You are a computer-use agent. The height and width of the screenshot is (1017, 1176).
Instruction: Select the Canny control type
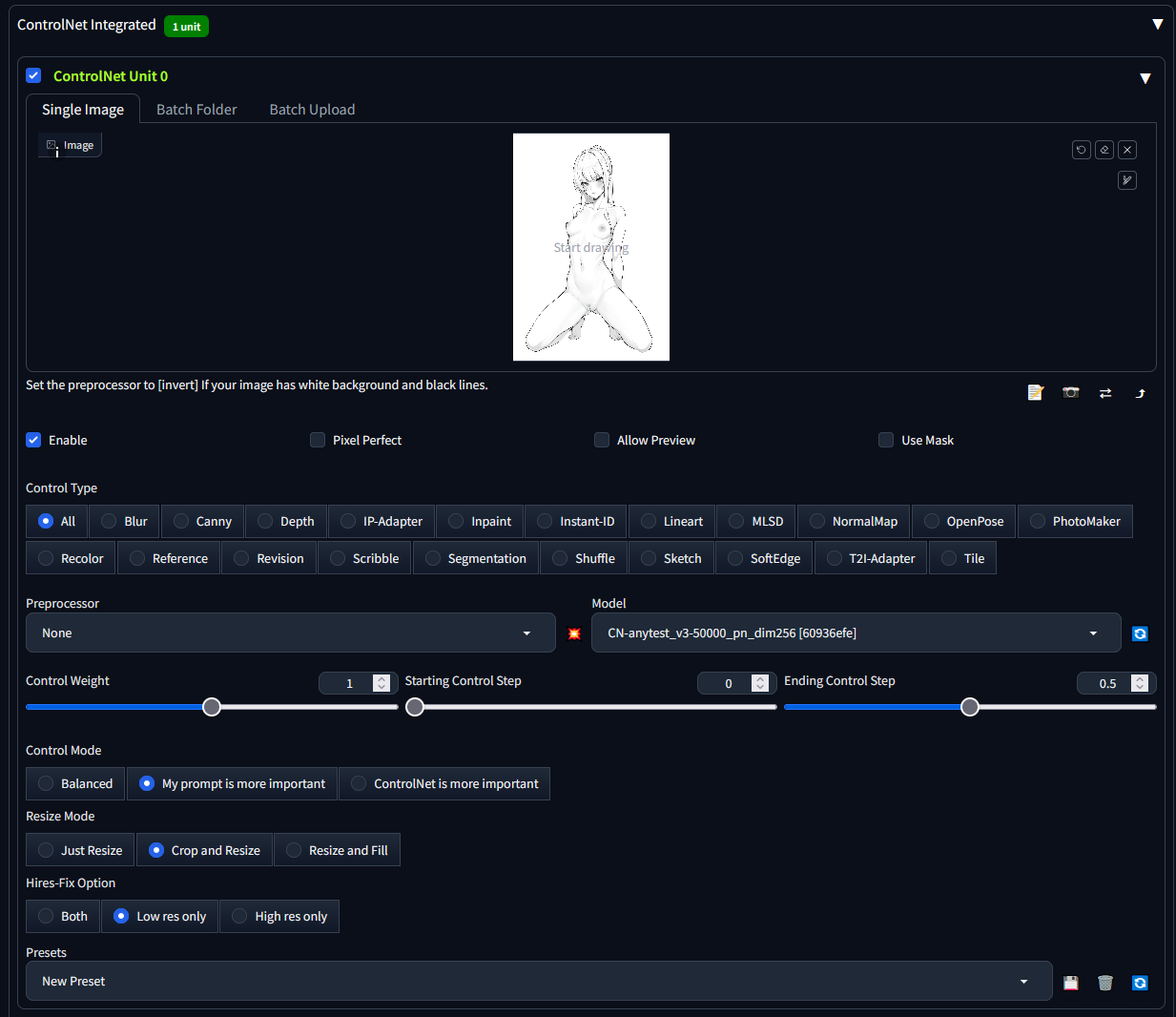[202, 522]
